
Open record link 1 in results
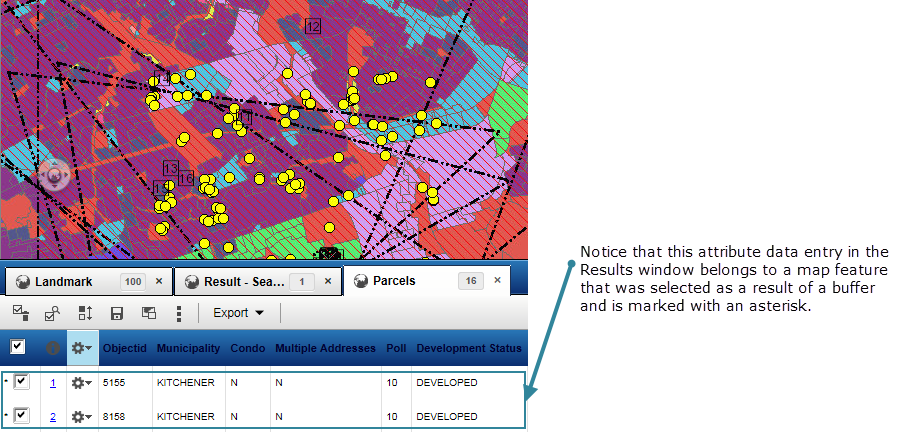(x=52, y=383)
